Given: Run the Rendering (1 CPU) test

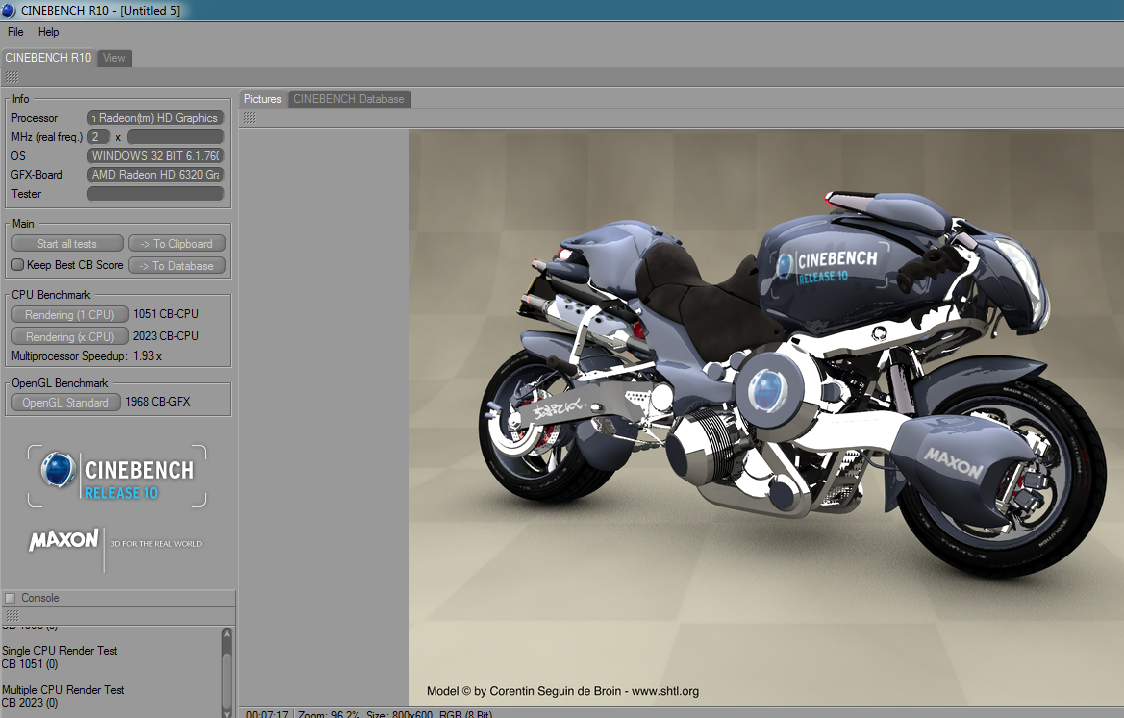Looking at the screenshot, I should (x=70, y=315).
